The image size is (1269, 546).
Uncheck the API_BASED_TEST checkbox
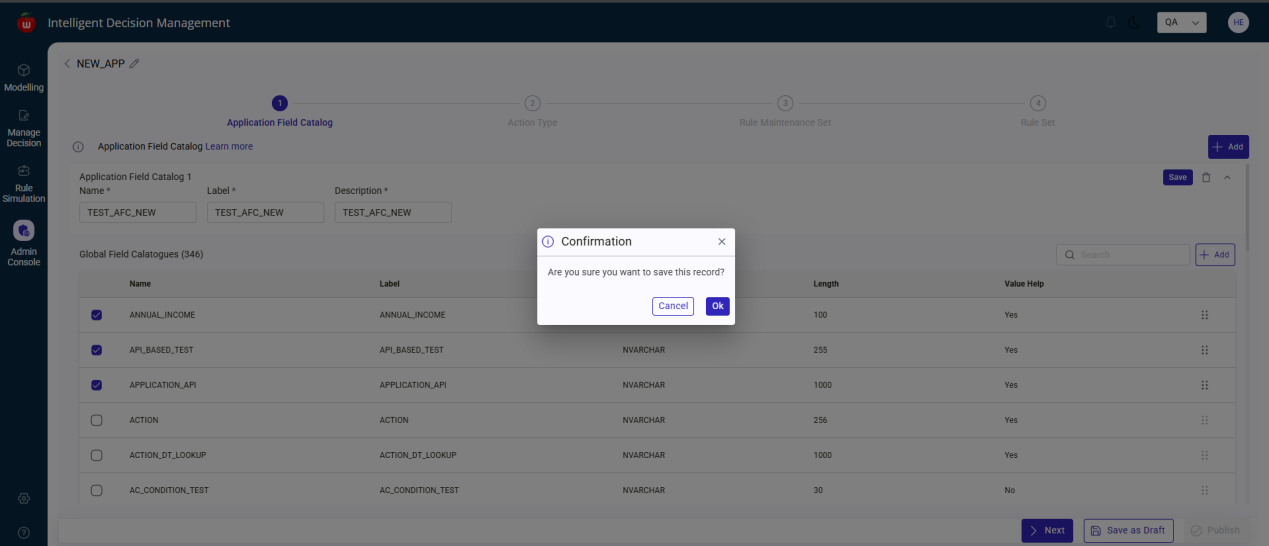[97, 350]
